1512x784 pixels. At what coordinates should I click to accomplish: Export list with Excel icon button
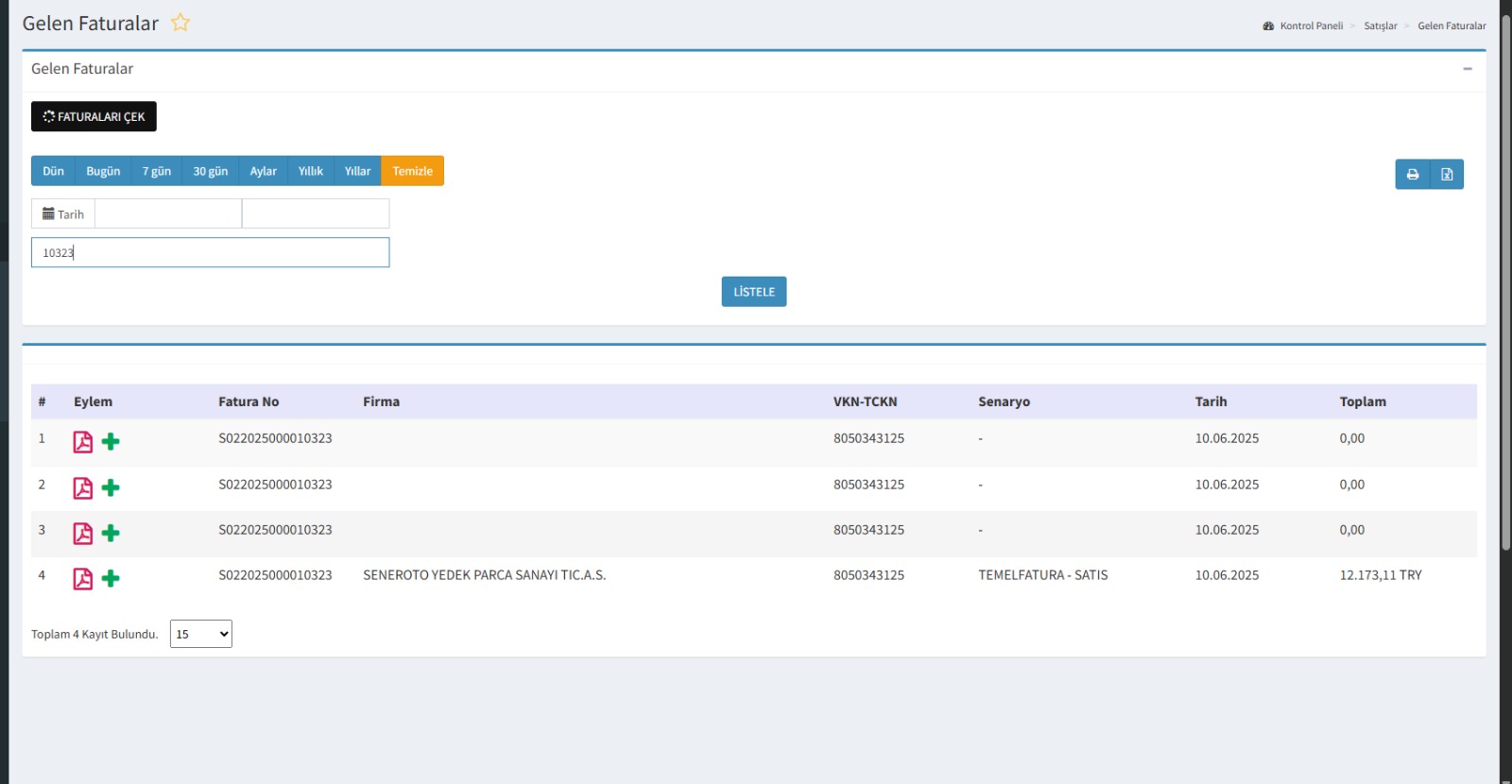[x=1447, y=175]
